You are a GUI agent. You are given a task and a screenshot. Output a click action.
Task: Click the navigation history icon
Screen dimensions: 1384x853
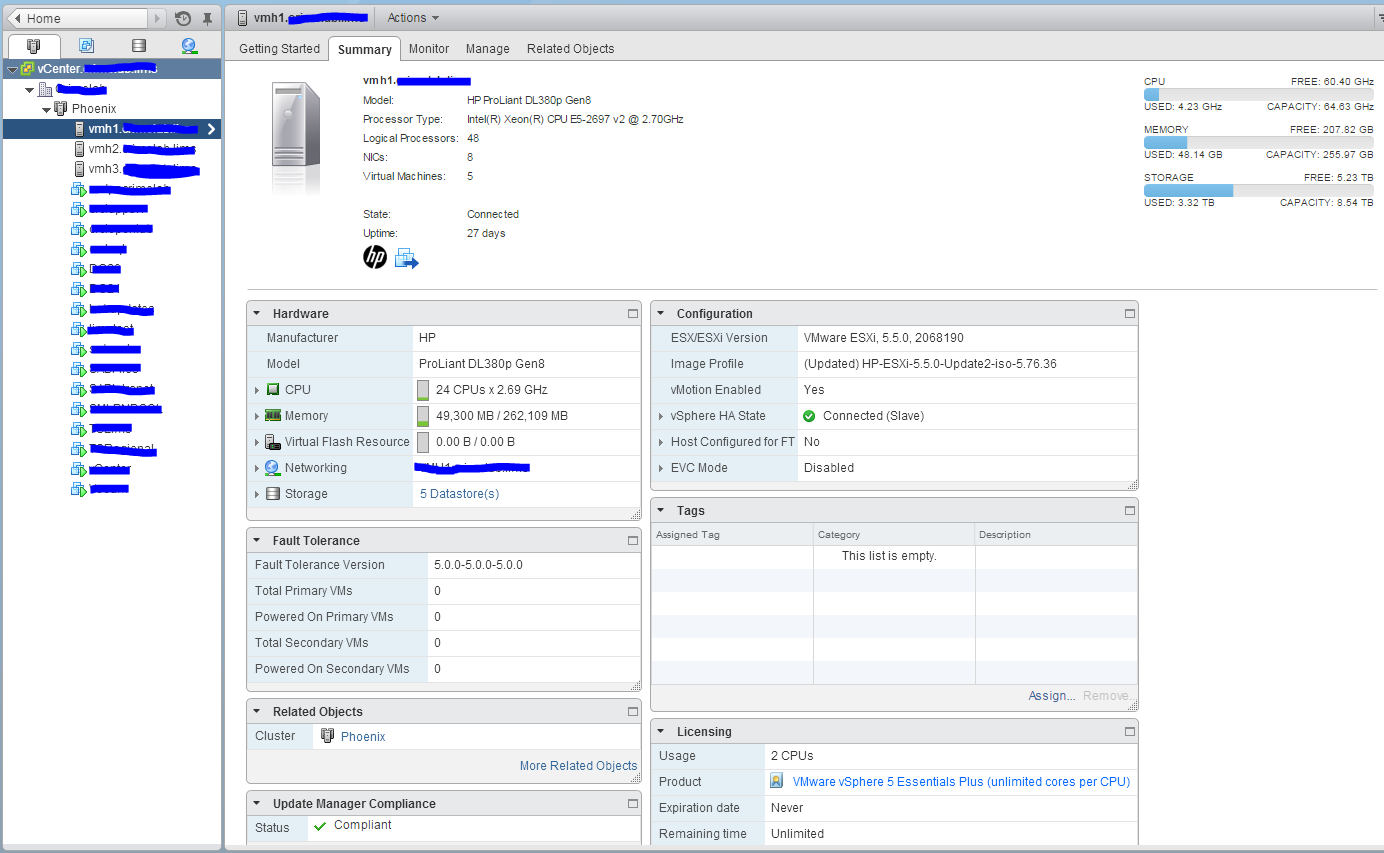183,18
